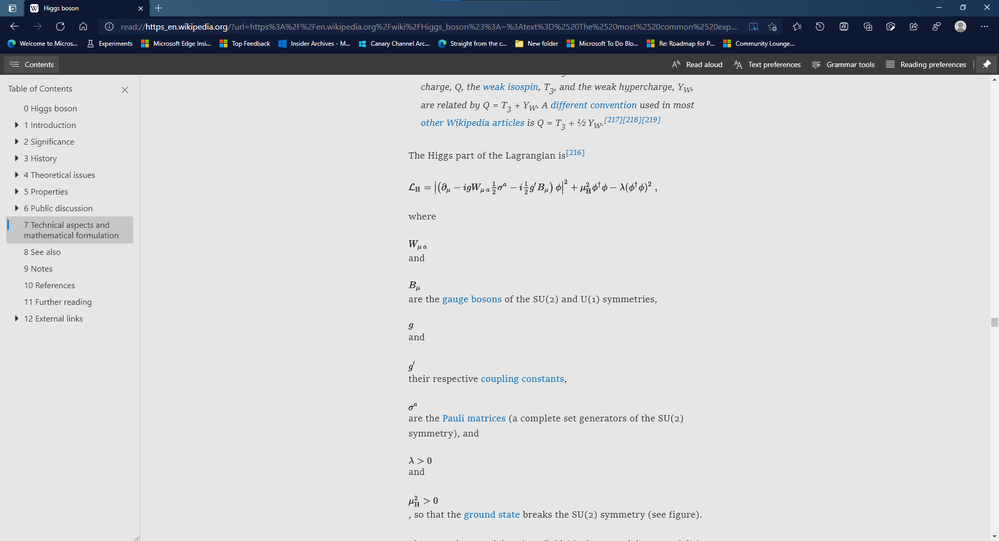Open the tab actions menu icon

click(x=12, y=8)
